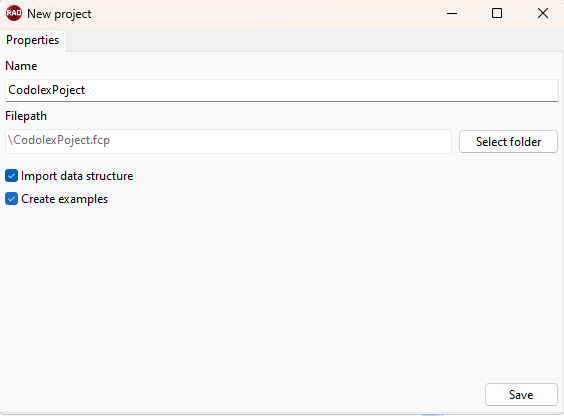This screenshot has height=416, width=564.
Task: Uncheck the Import data structure checkbox
Action: coord(12,176)
